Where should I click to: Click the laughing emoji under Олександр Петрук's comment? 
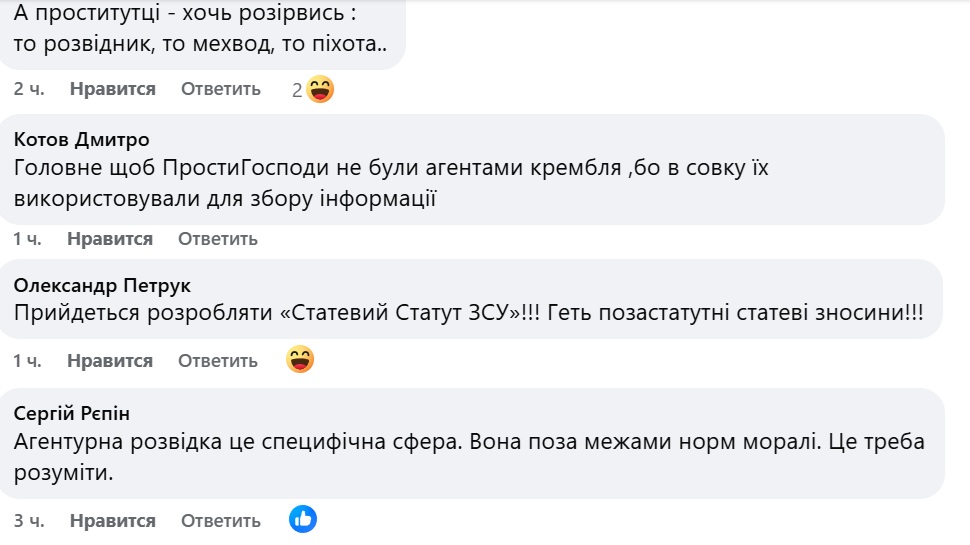click(301, 360)
